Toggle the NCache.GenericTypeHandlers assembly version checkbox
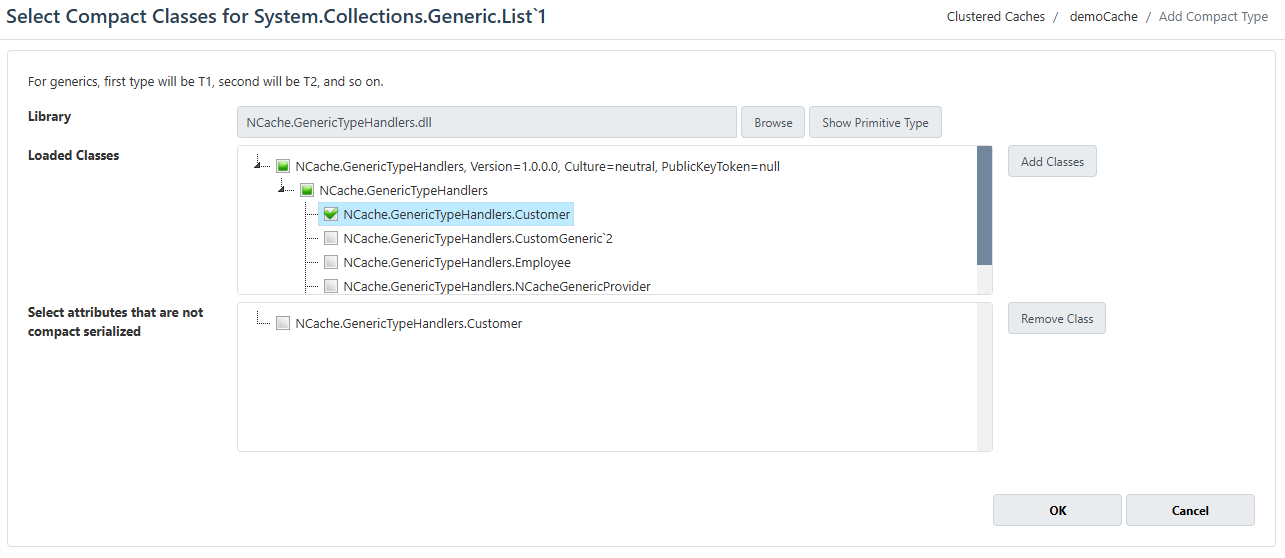The width and height of the screenshot is (1285, 558). (x=283, y=167)
